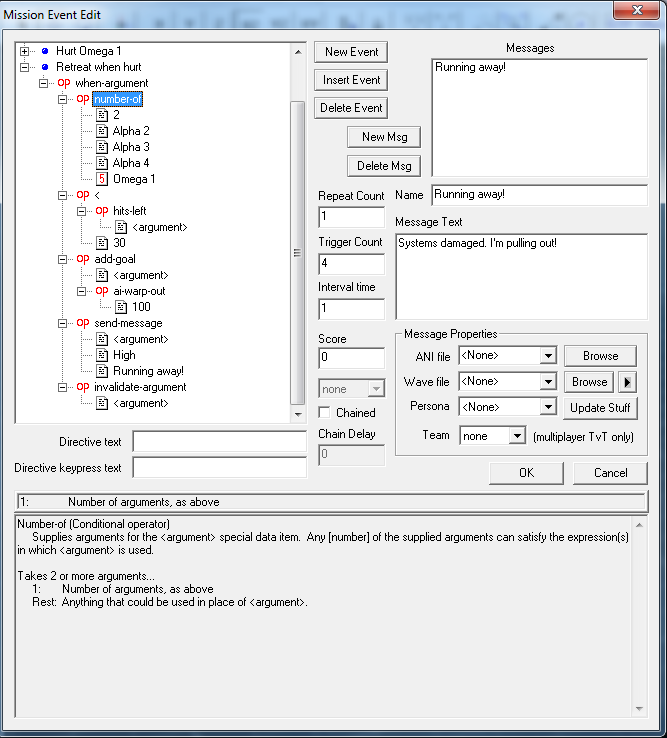This screenshot has height=738, width=667.
Task: Click the play arrow next to Wave file
Action: click(628, 381)
